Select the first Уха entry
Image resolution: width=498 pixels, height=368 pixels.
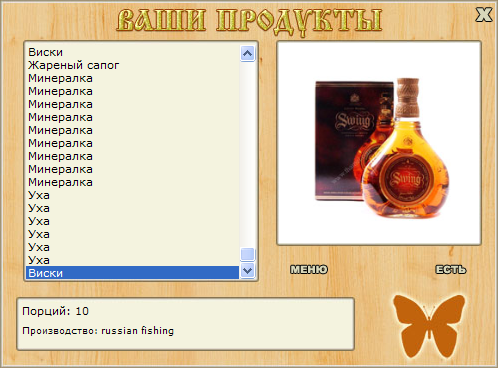(x=132, y=195)
